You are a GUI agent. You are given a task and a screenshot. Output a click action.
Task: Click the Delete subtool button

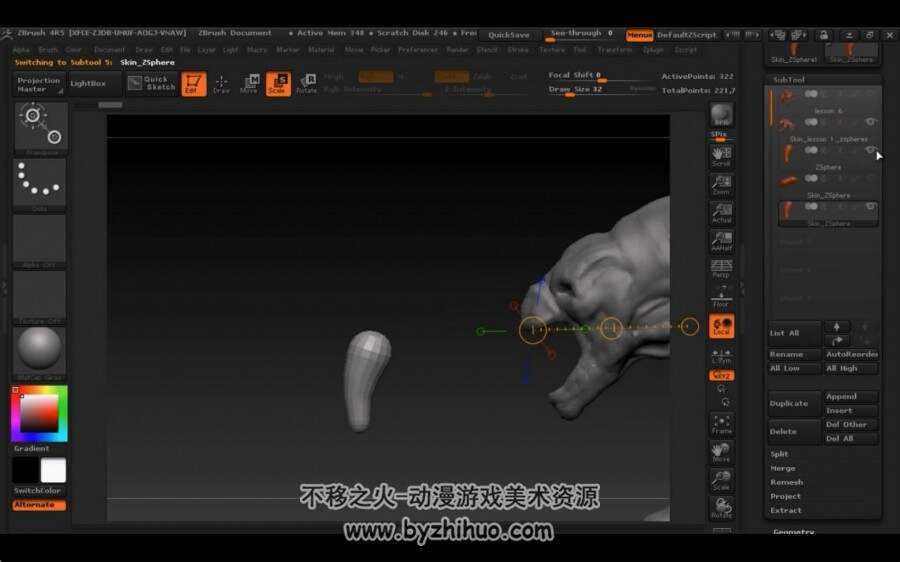[794, 432]
